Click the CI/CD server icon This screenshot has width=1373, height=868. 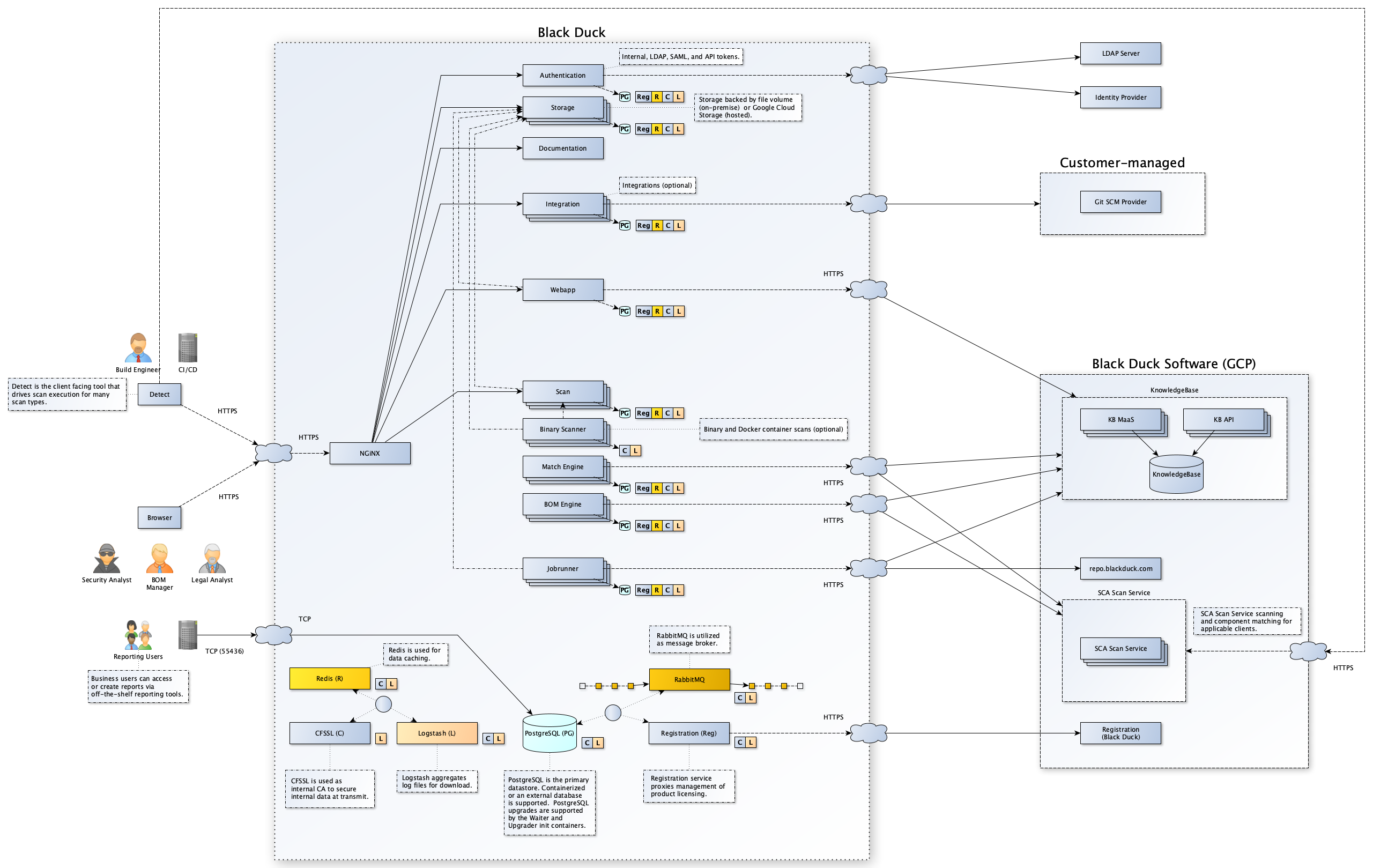[x=188, y=348]
